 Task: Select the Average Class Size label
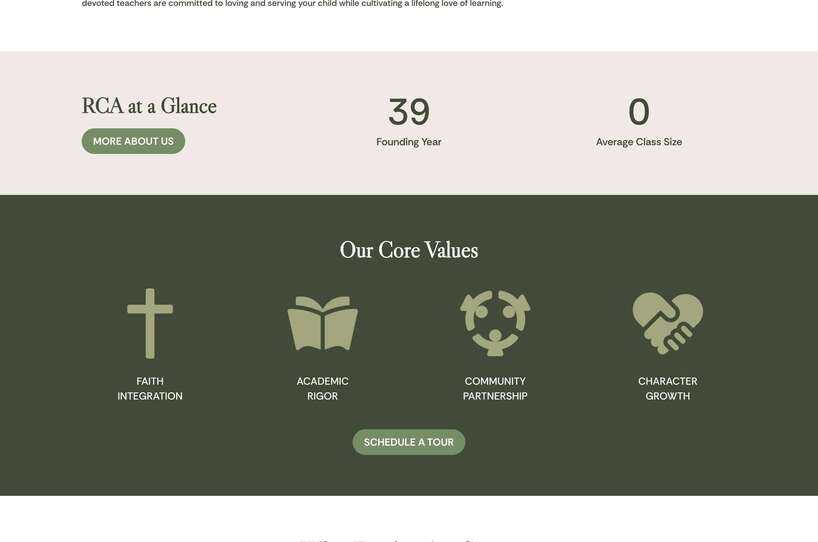pos(639,142)
